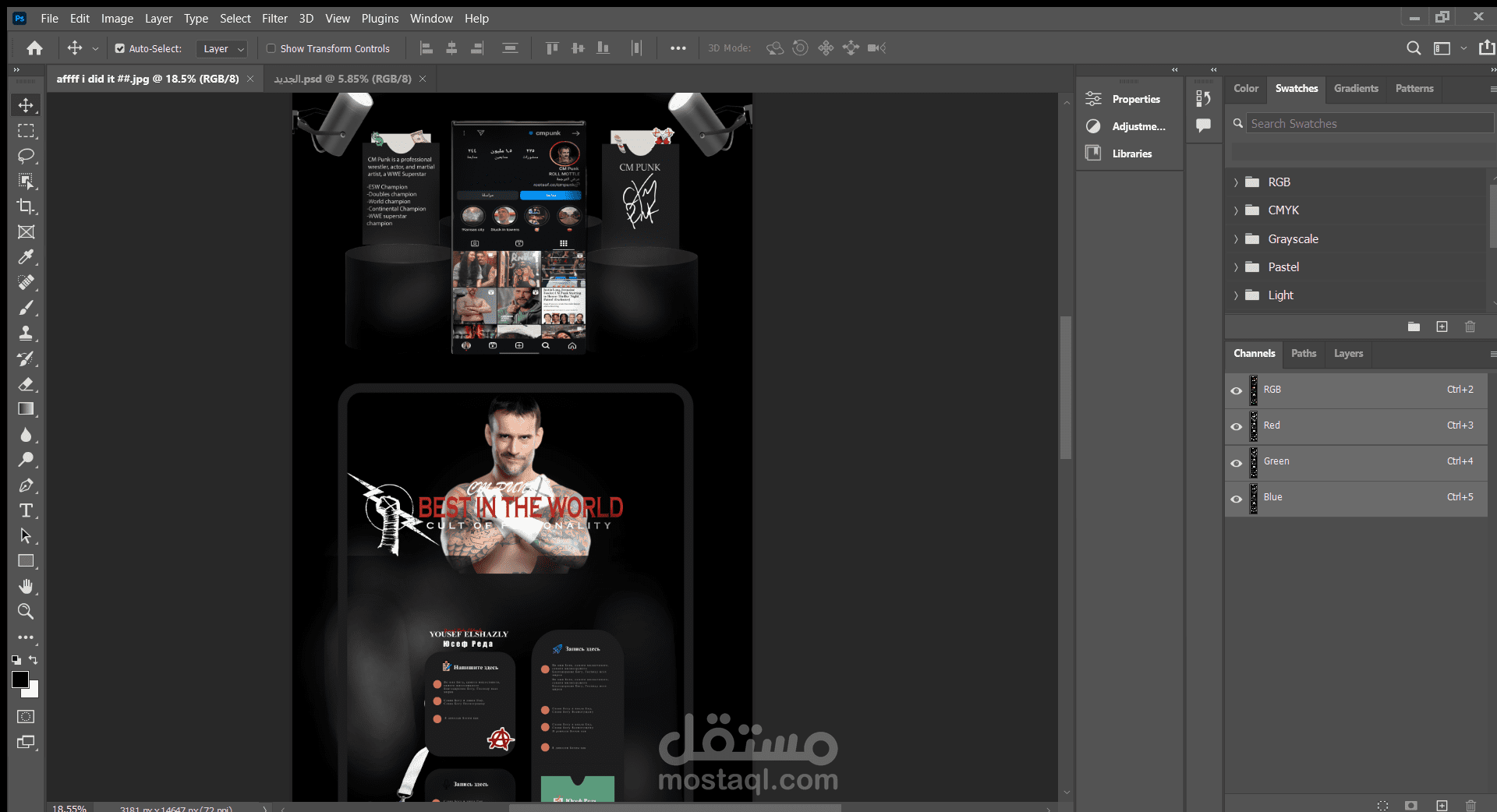
Task: Expand the Light swatch folder
Action: point(1236,295)
